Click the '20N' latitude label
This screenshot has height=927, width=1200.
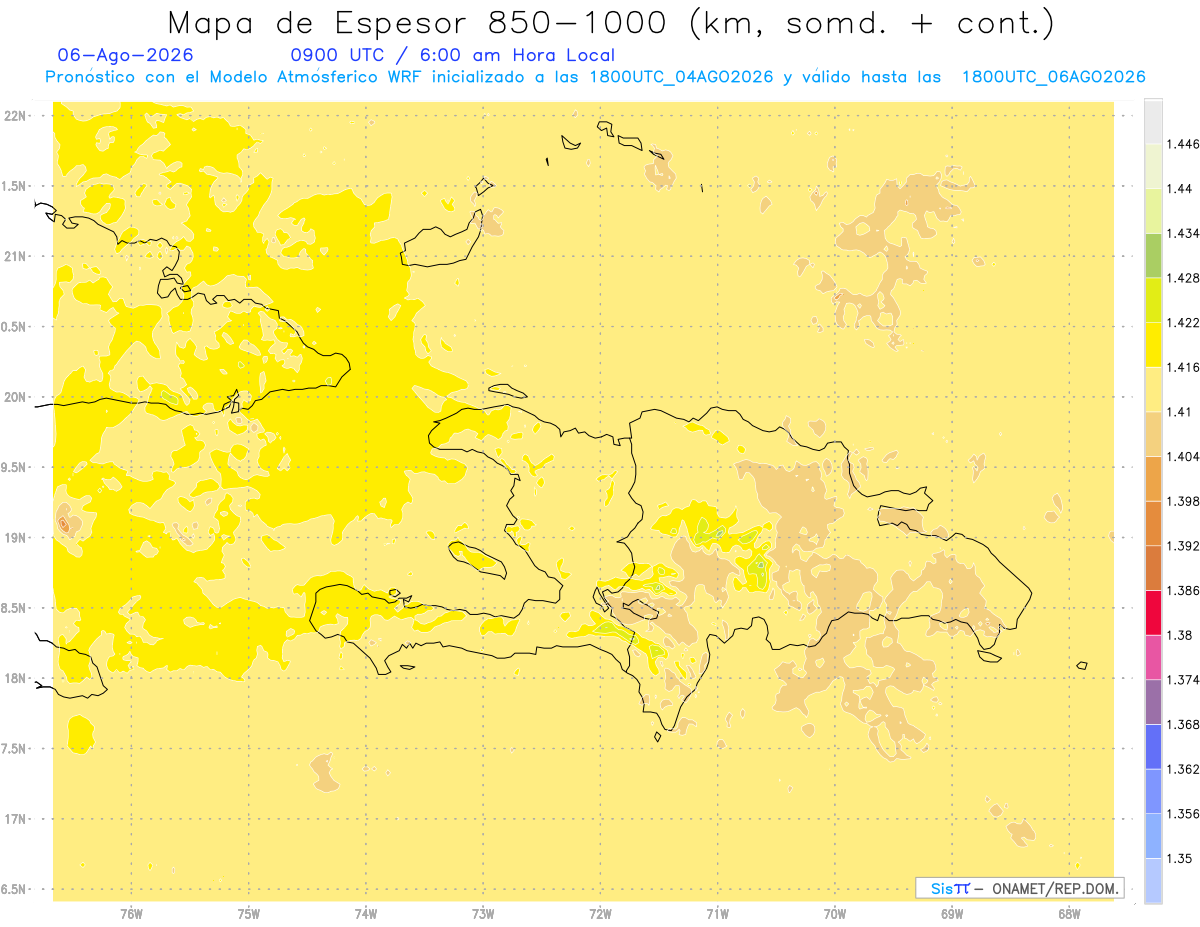(x=17, y=397)
